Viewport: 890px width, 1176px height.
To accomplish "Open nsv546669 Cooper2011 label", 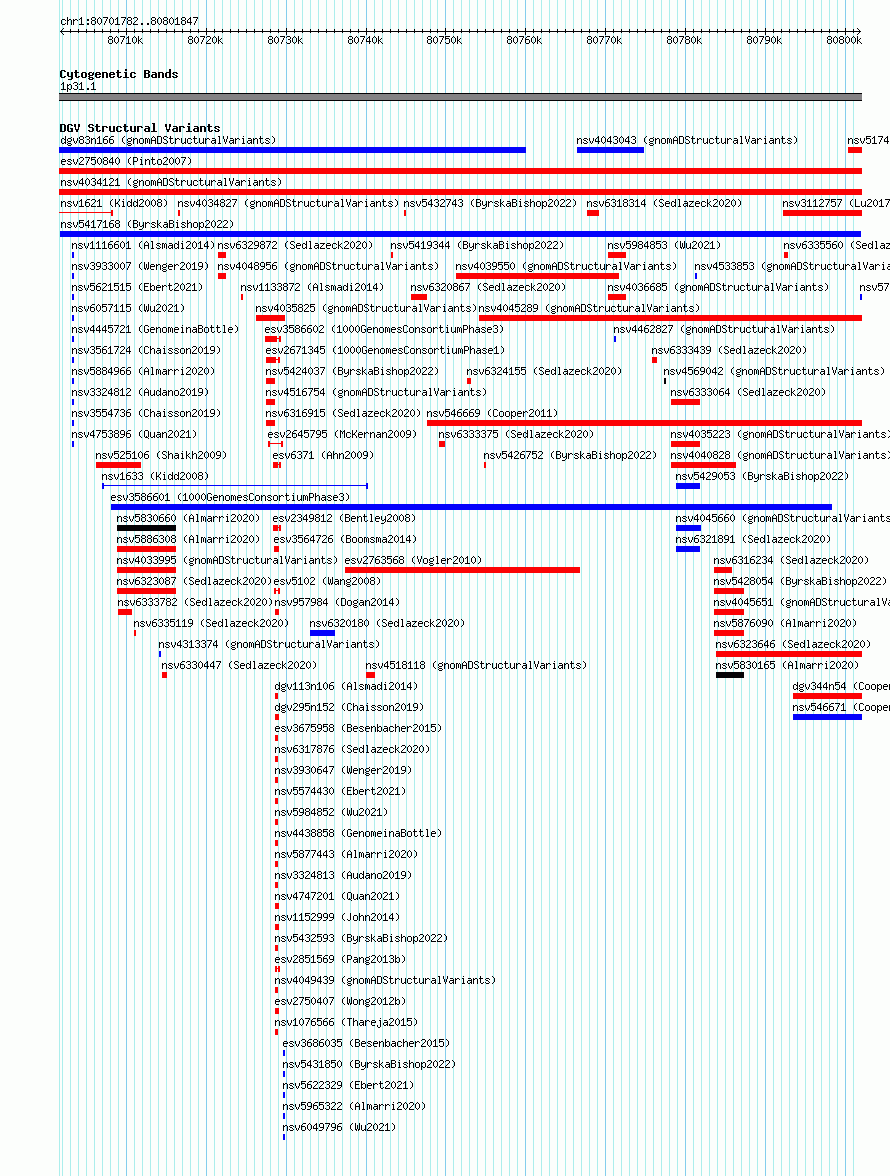I will click(x=493, y=413).
